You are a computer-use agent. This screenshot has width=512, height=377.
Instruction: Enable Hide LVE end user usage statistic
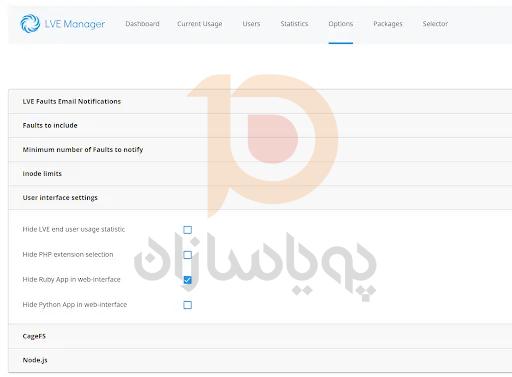tap(188, 230)
